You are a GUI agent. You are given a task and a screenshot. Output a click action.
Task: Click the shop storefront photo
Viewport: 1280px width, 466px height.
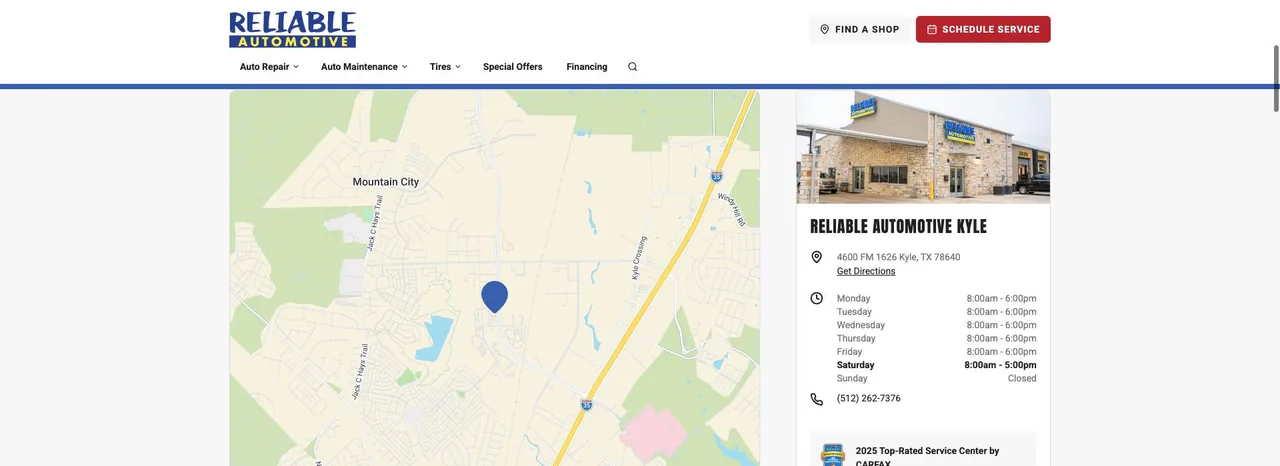[x=923, y=148]
